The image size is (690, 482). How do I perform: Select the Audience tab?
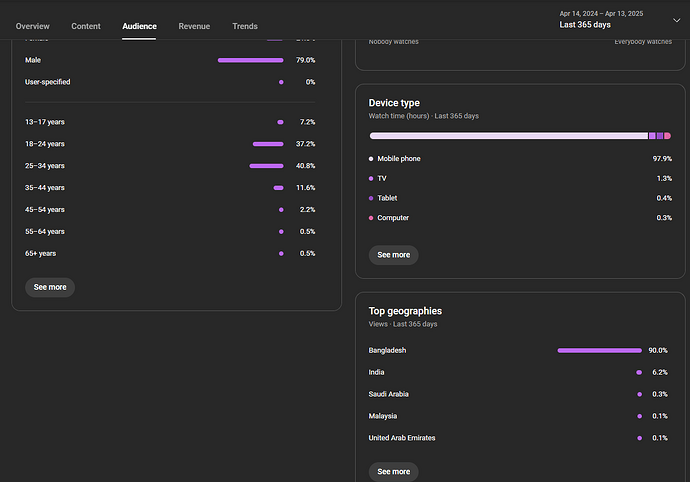(x=139, y=26)
